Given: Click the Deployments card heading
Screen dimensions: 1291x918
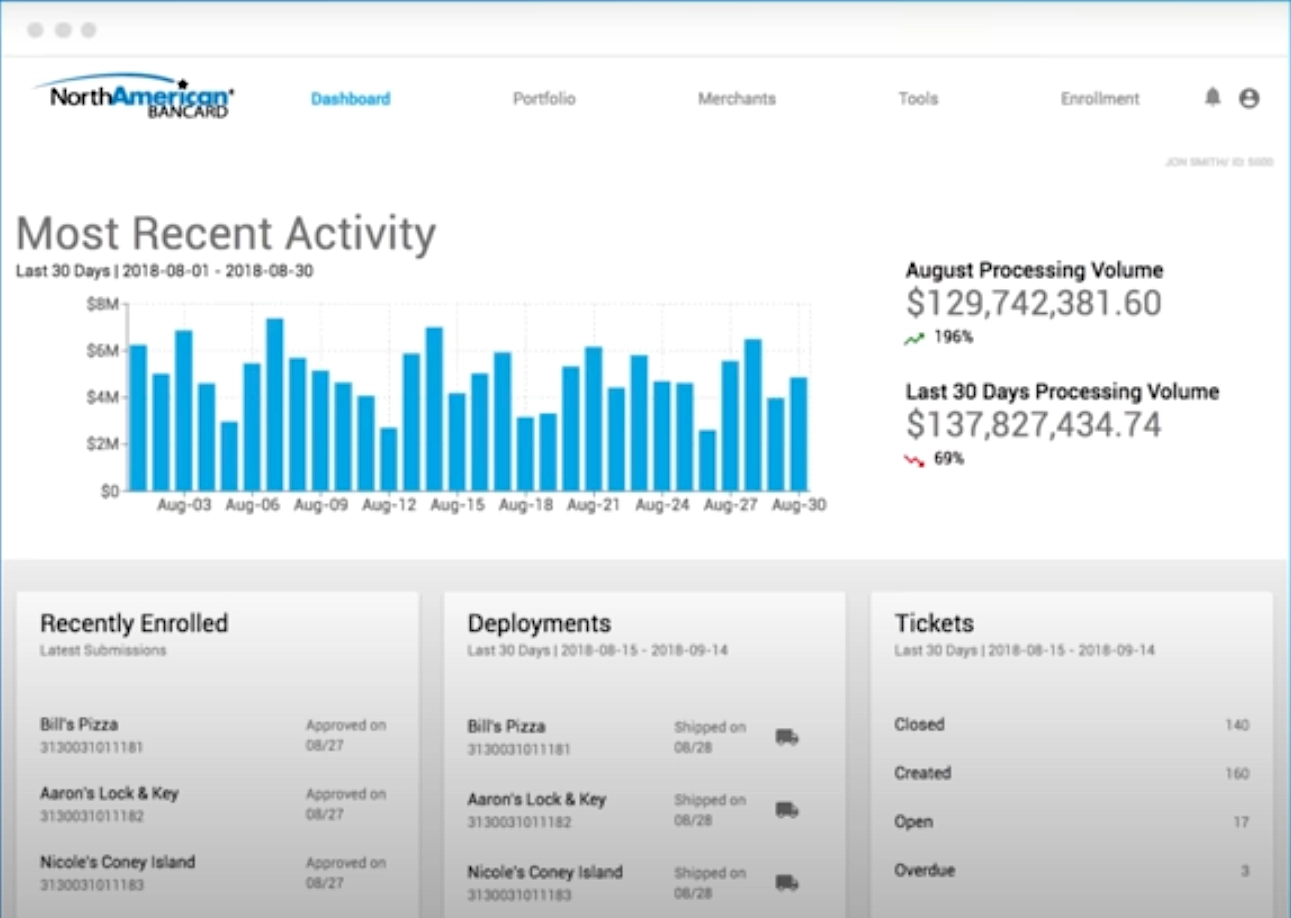Looking at the screenshot, I should [x=539, y=623].
